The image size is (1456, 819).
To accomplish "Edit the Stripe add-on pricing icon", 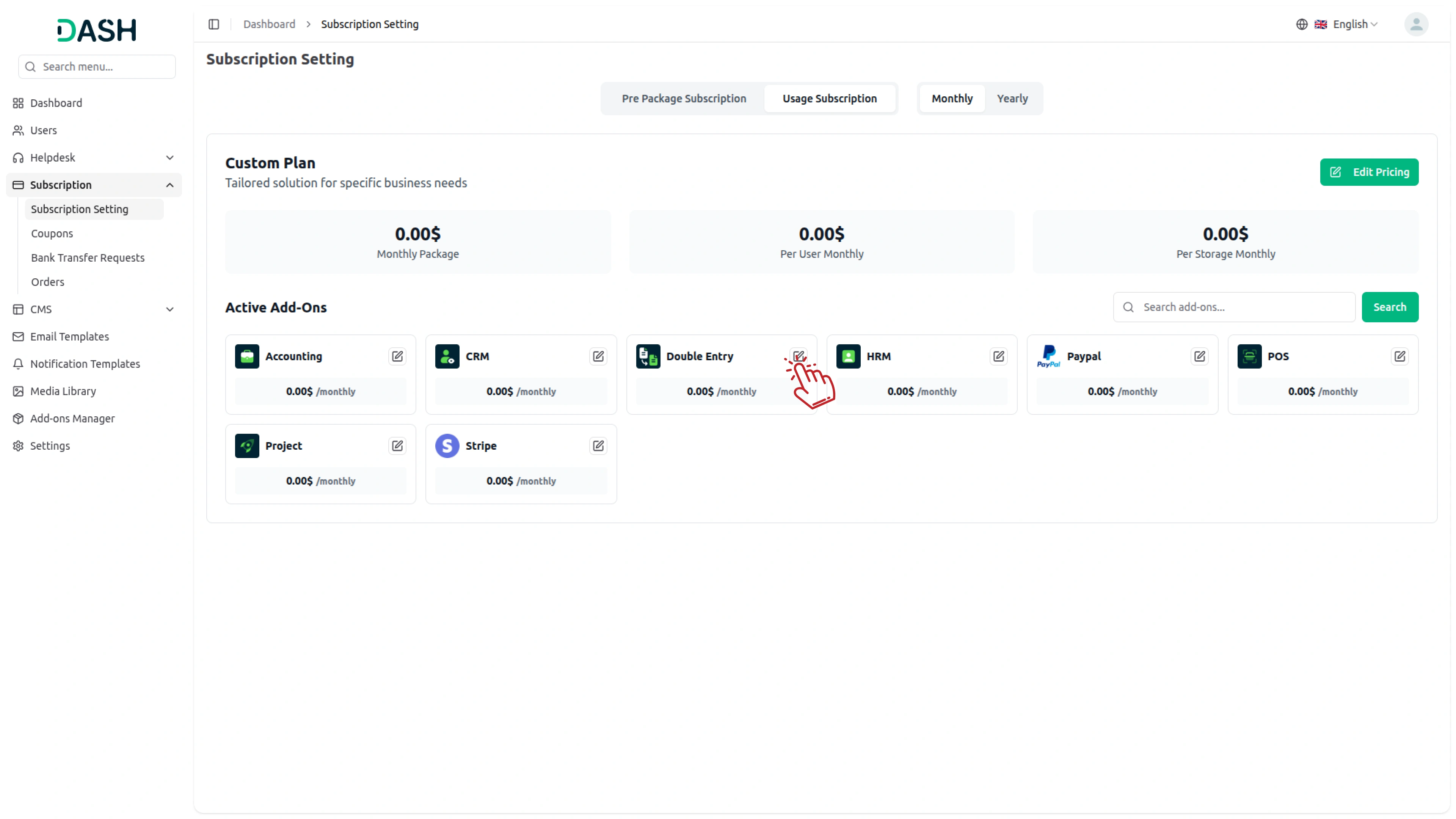I will coord(598,446).
